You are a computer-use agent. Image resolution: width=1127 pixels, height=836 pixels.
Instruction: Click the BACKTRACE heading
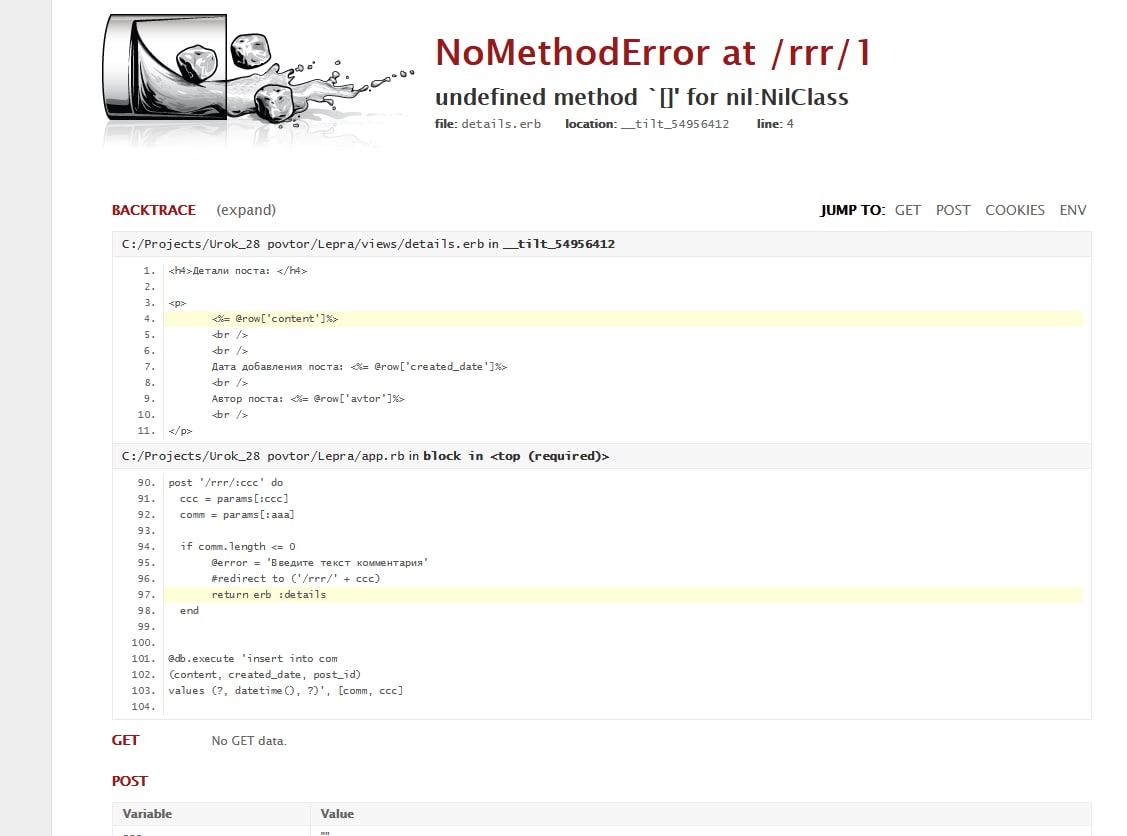click(x=154, y=210)
